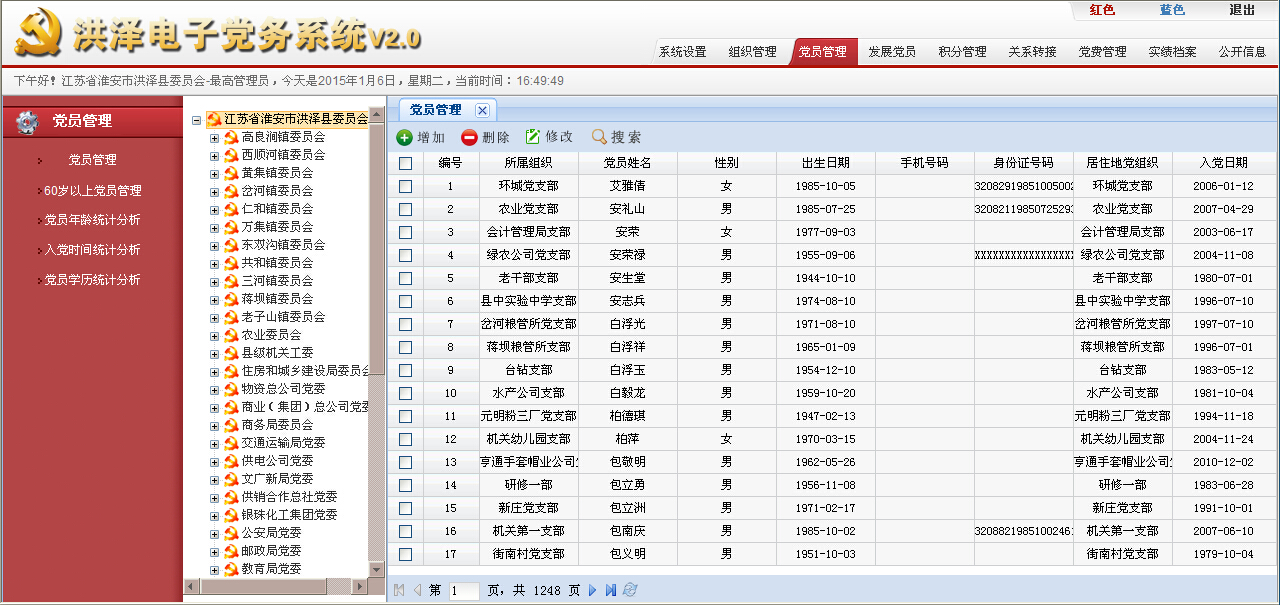Click the page number input field

464,591
